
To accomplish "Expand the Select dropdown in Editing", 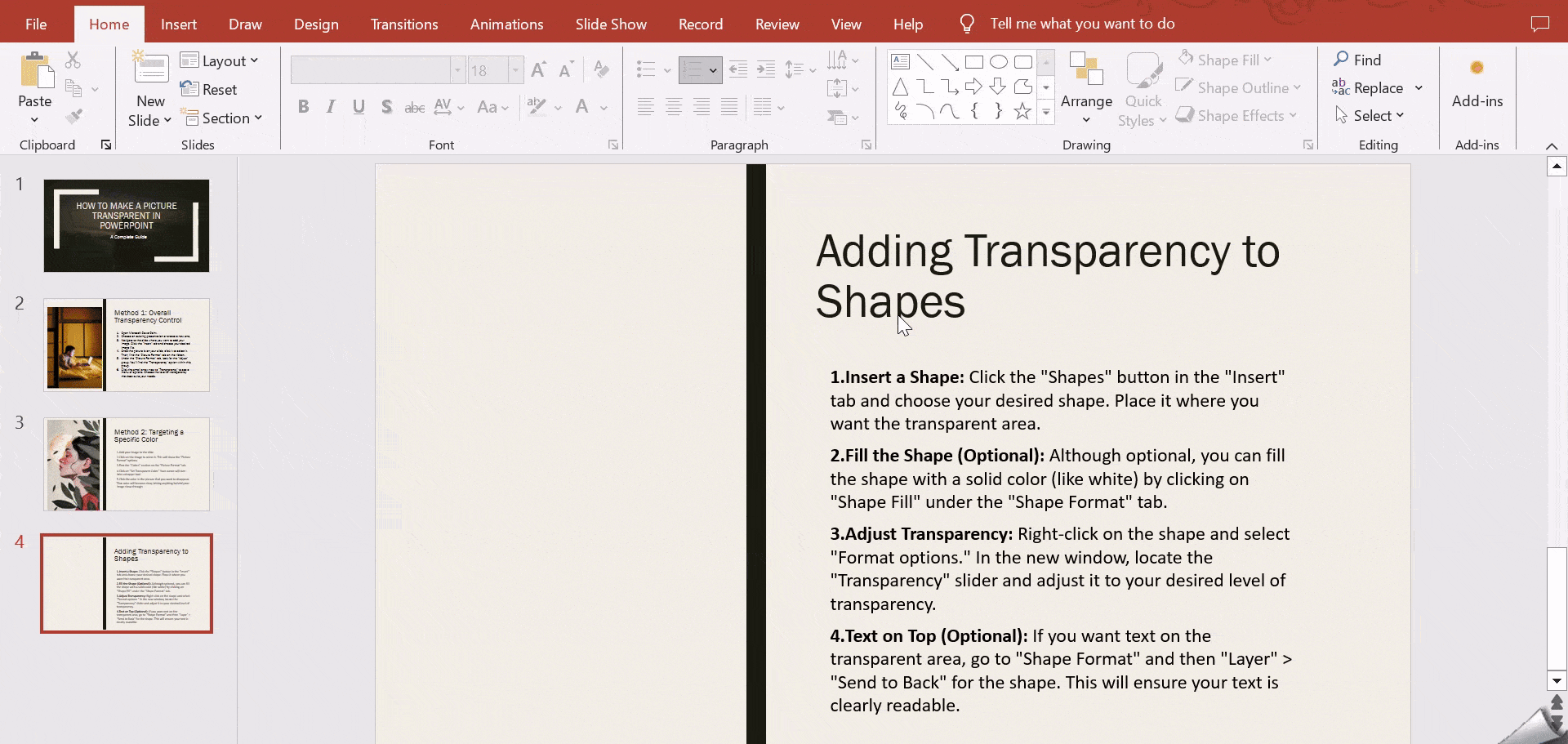I will (1370, 116).
